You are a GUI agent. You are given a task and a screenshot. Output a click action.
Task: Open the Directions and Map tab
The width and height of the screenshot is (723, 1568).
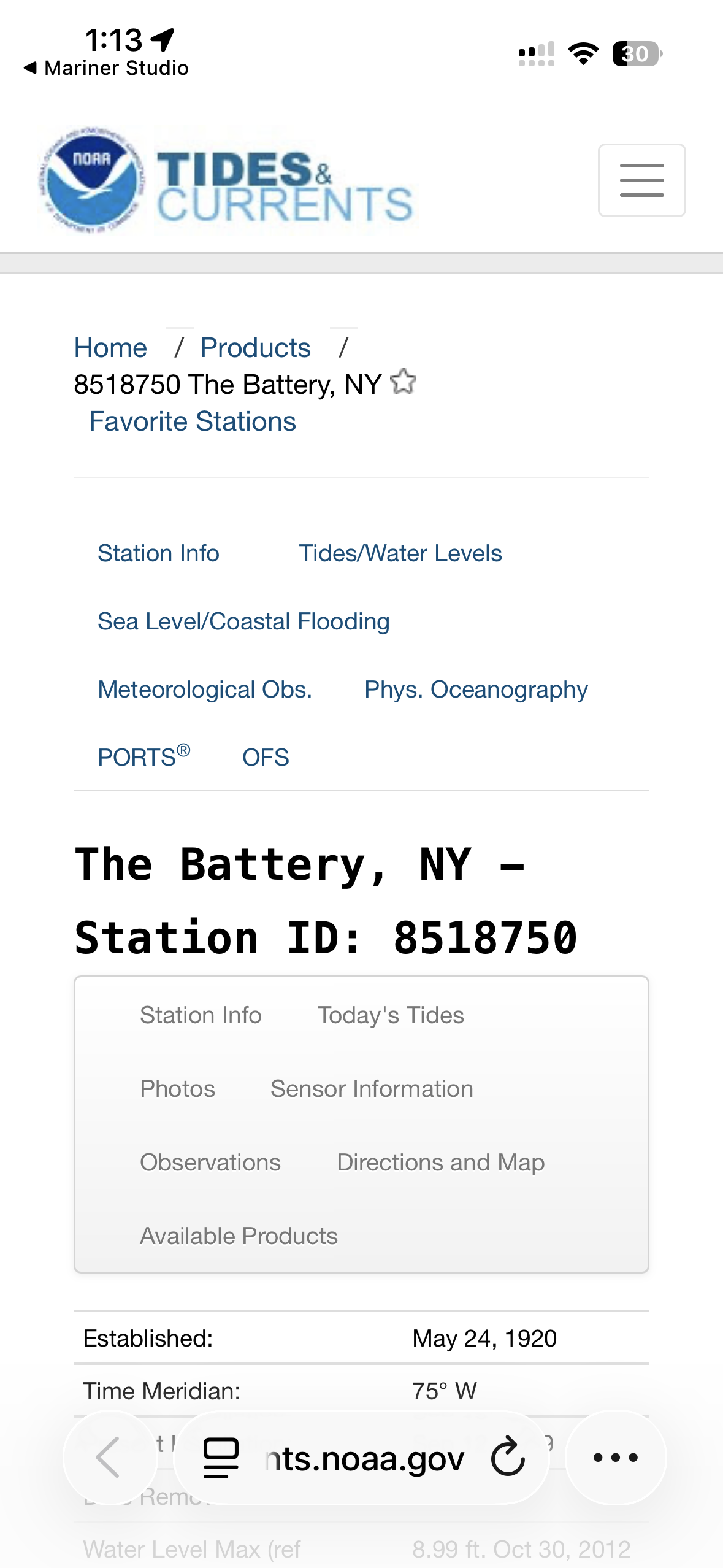(x=440, y=1163)
